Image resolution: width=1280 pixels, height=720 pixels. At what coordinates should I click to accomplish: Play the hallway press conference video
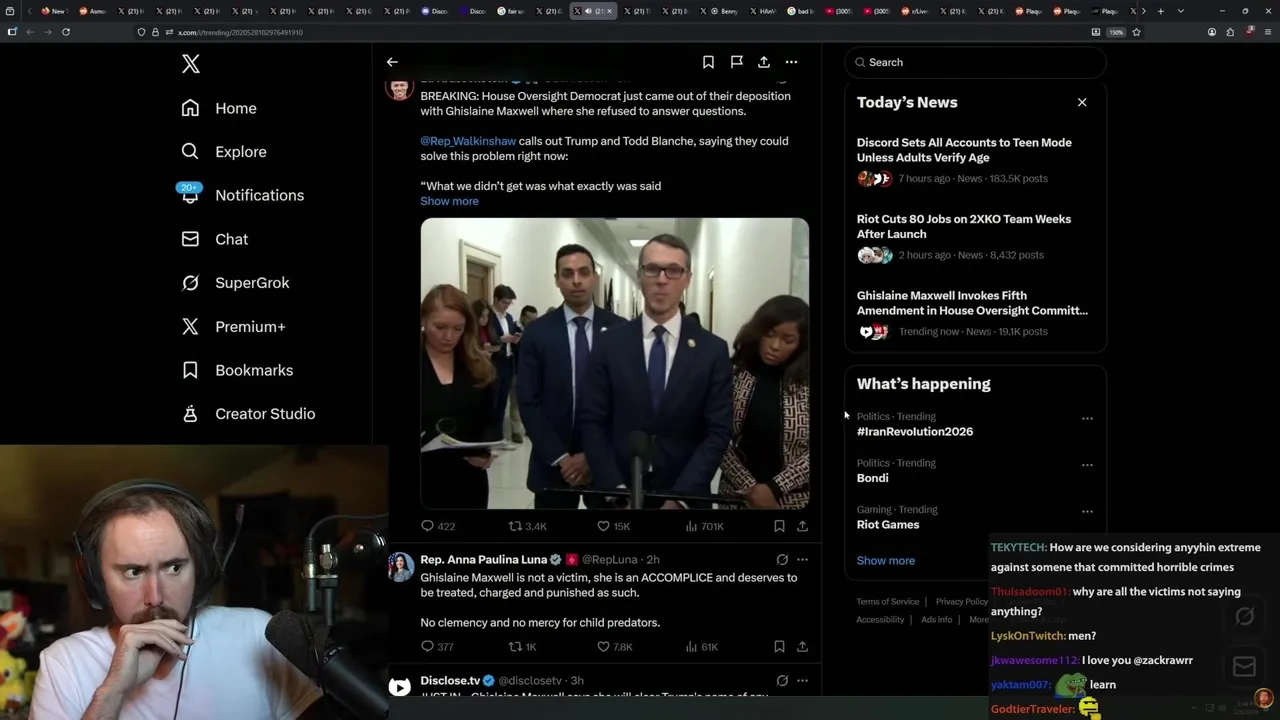click(614, 363)
